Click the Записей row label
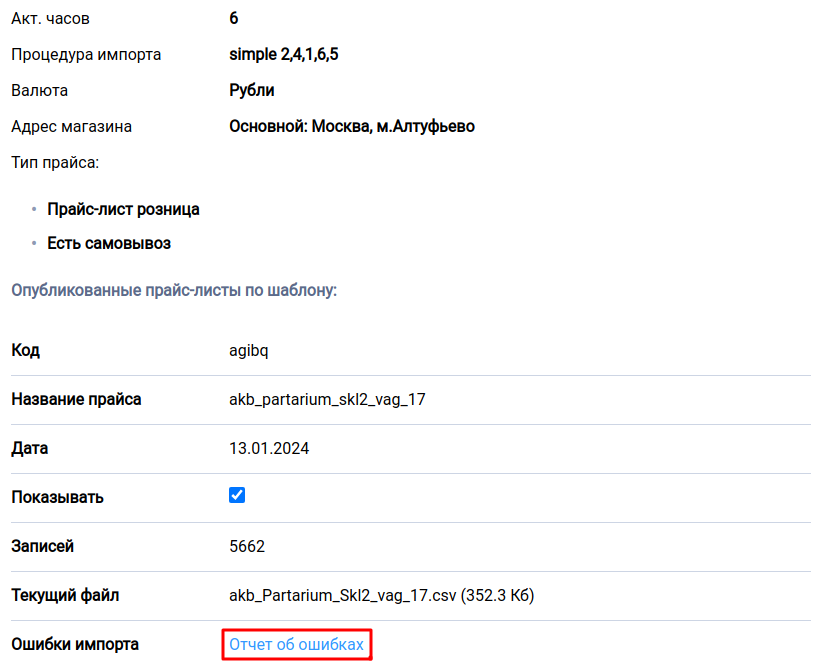The height and width of the screenshot is (665, 822). 42,546
